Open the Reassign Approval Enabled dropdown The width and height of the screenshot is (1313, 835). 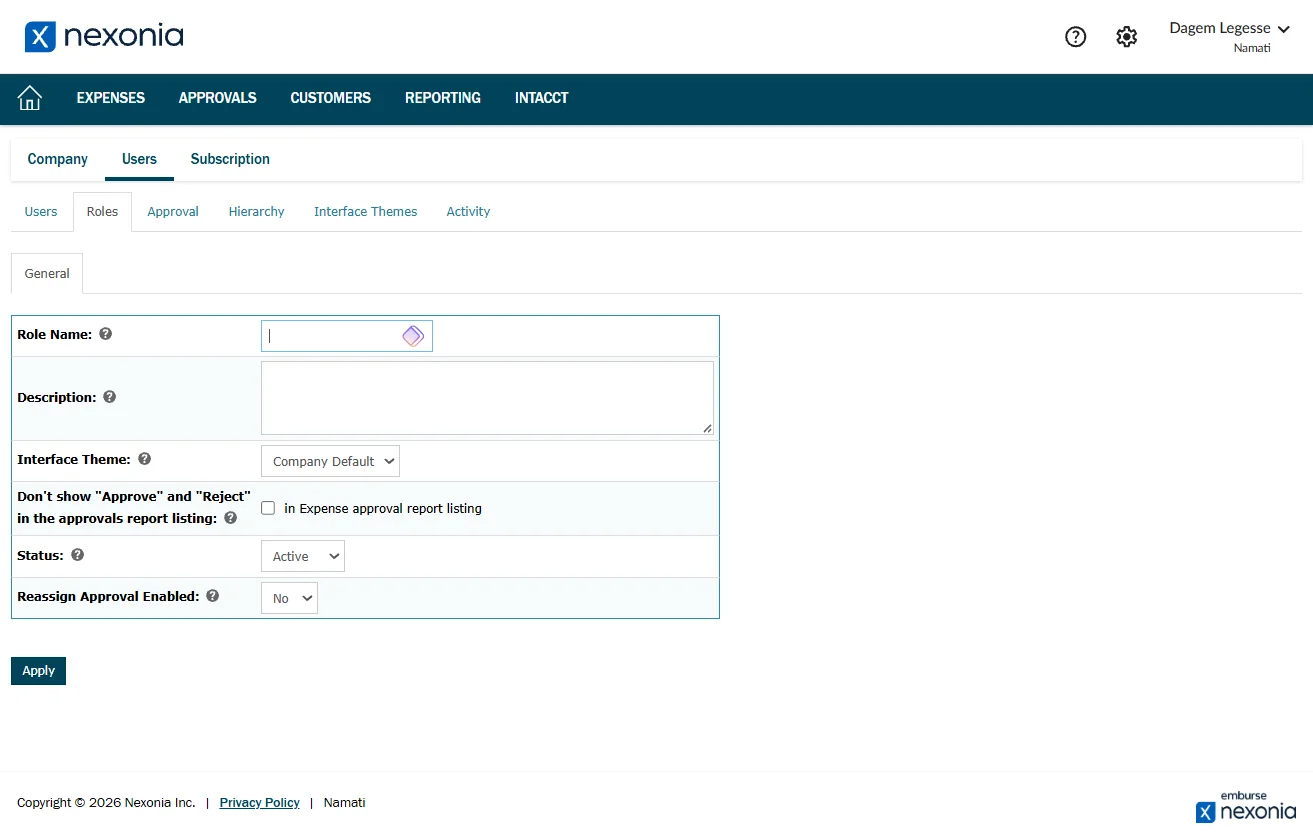pyautogui.click(x=289, y=598)
